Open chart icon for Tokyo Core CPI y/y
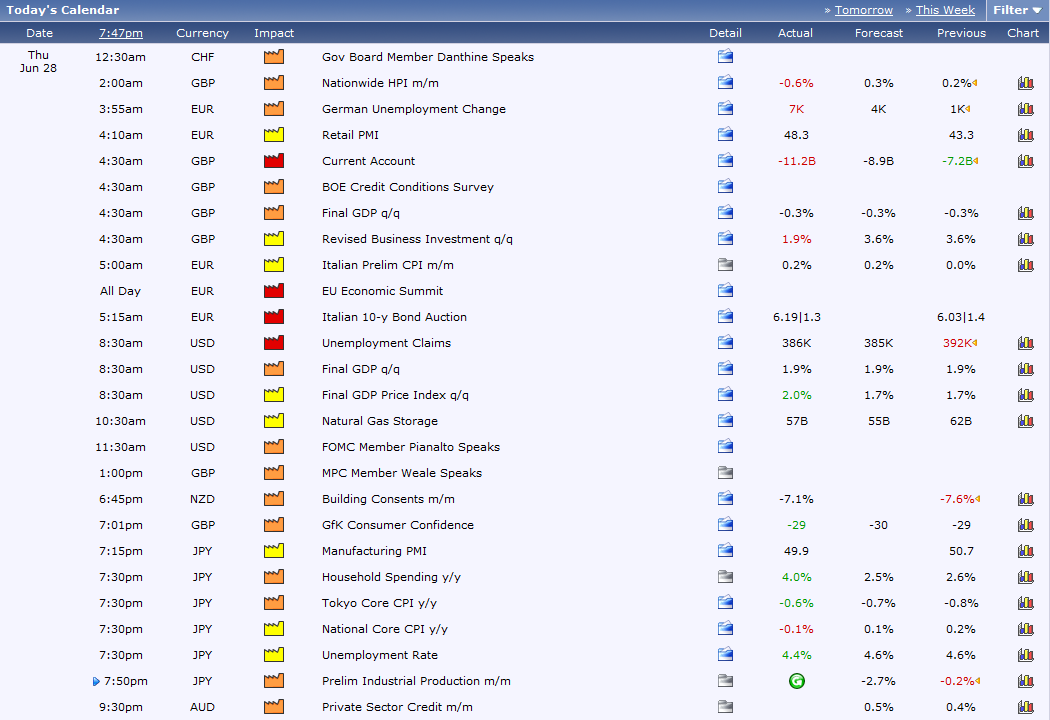 pos(1025,603)
